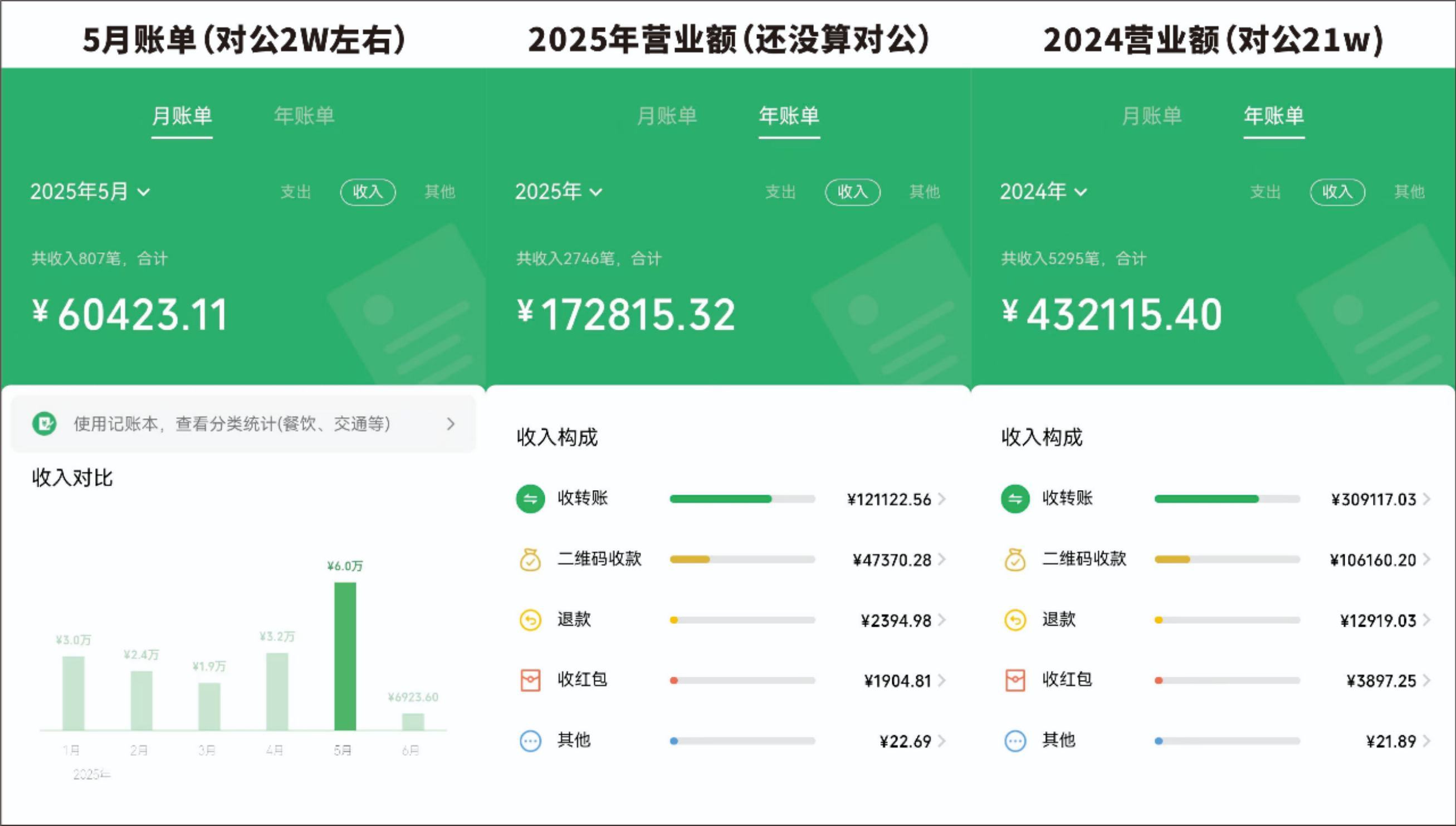Image resolution: width=1456 pixels, height=826 pixels.
Task: Open 2025 其他 amount ¥22.69
Action: click(x=905, y=741)
